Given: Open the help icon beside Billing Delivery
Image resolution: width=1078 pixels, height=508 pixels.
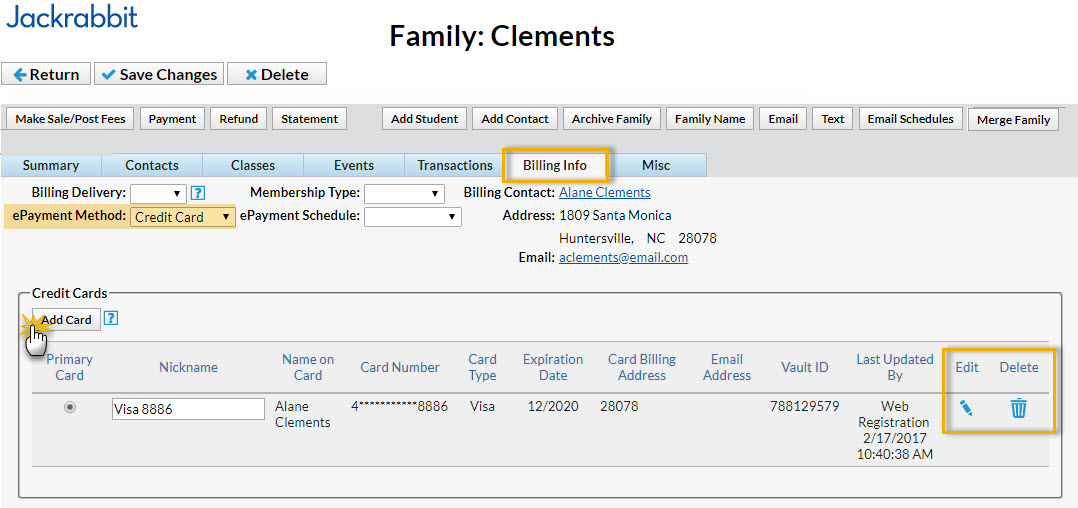Looking at the screenshot, I should (198, 193).
